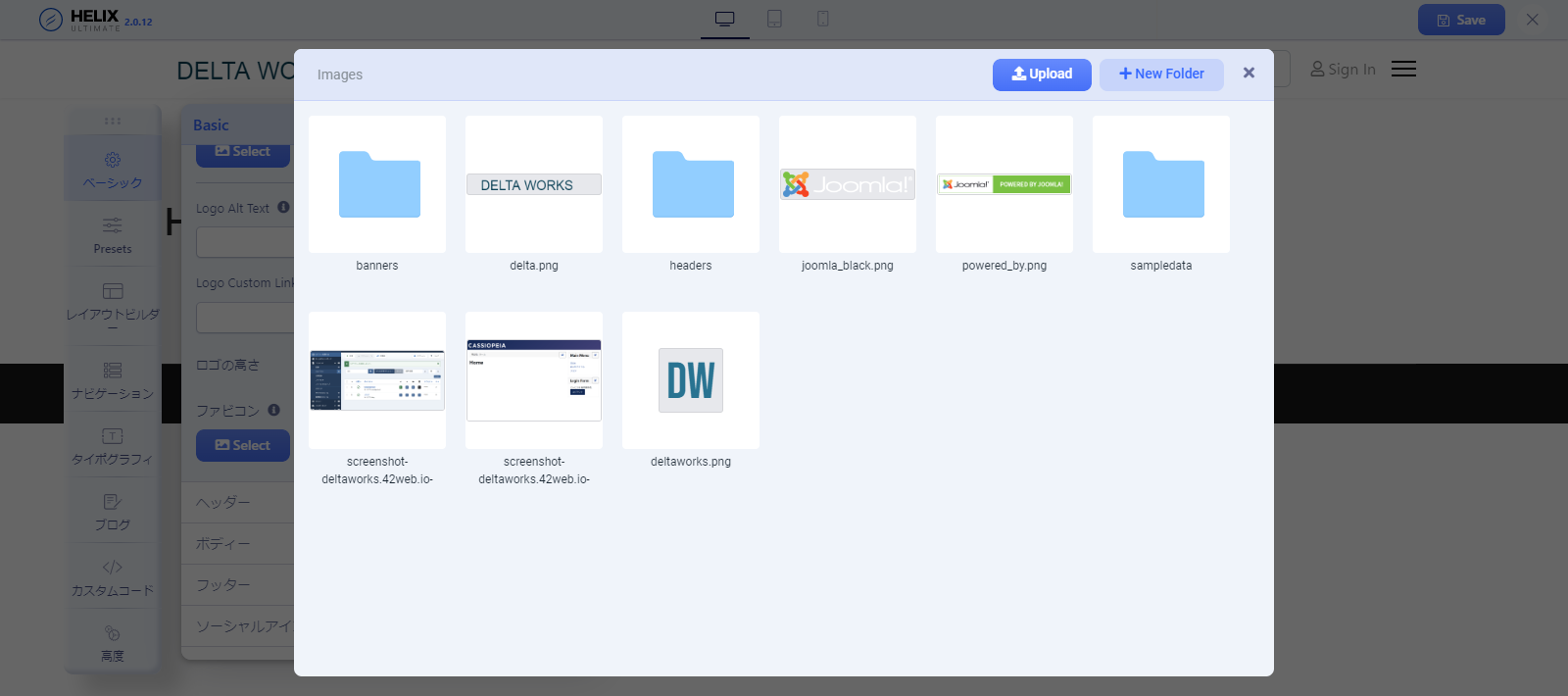The height and width of the screenshot is (696, 1568).
Task: Open the banners folder
Action: tap(377, 184)
